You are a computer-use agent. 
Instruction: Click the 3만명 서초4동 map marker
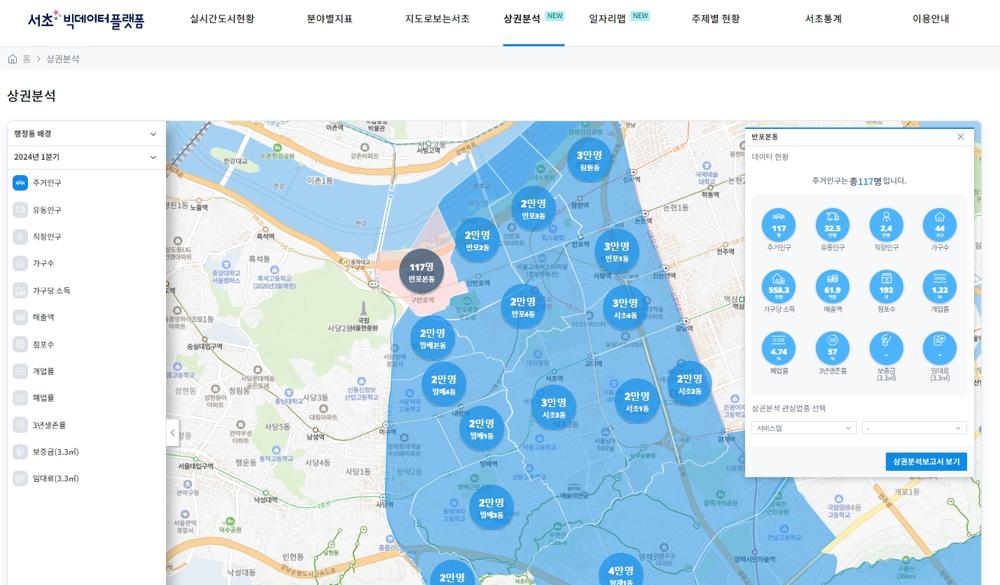(x=625, y=308)
